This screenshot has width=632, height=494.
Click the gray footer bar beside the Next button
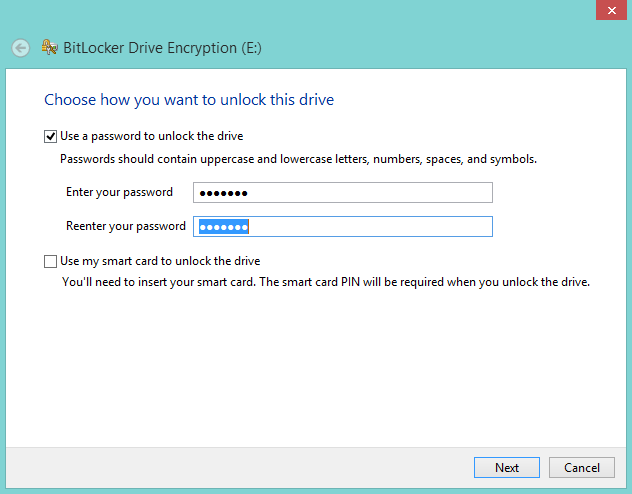pos(242,467)
